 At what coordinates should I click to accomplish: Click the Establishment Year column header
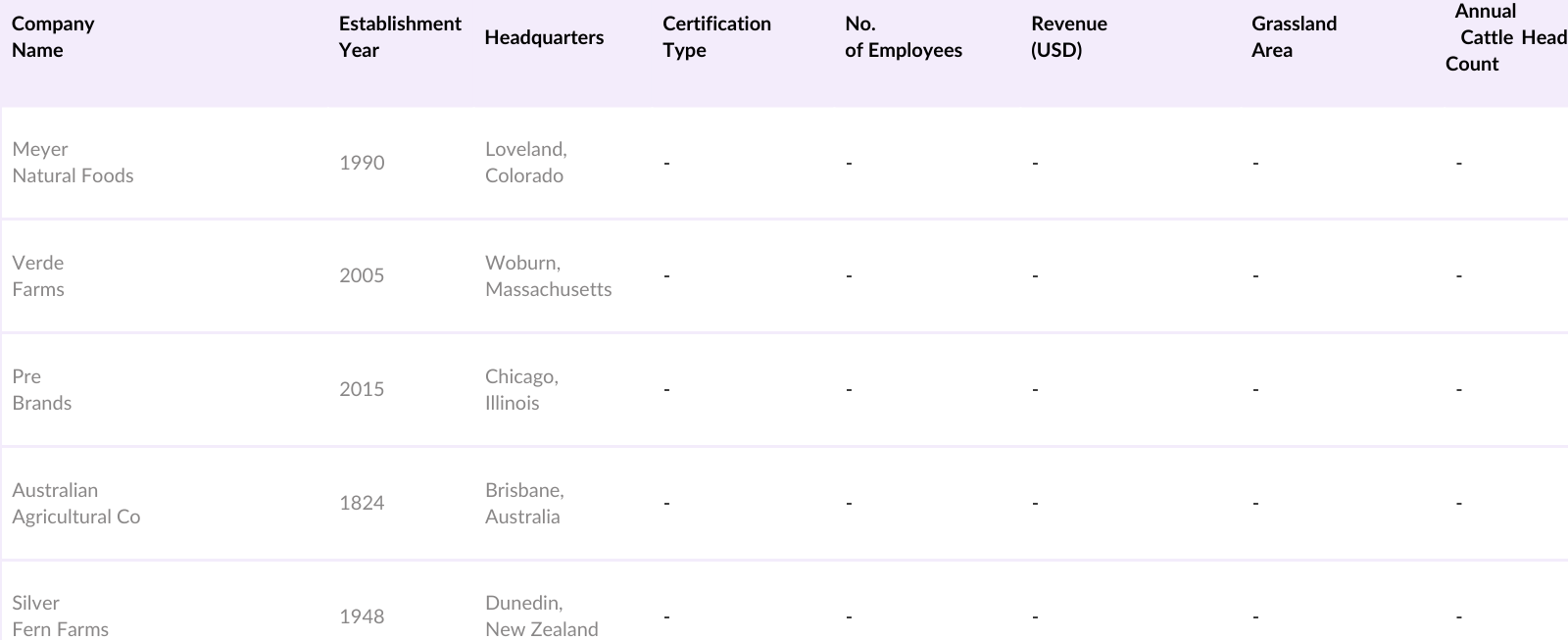point(400,37)
